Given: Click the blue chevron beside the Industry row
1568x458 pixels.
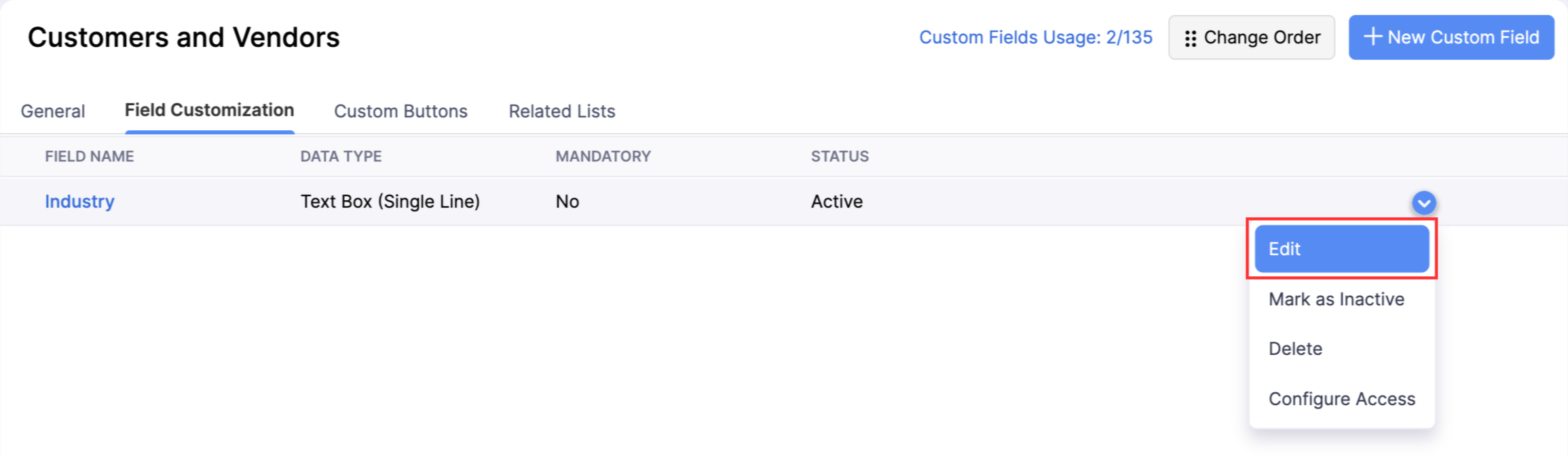Looking at the screenshot, I should pos(1423,202).
